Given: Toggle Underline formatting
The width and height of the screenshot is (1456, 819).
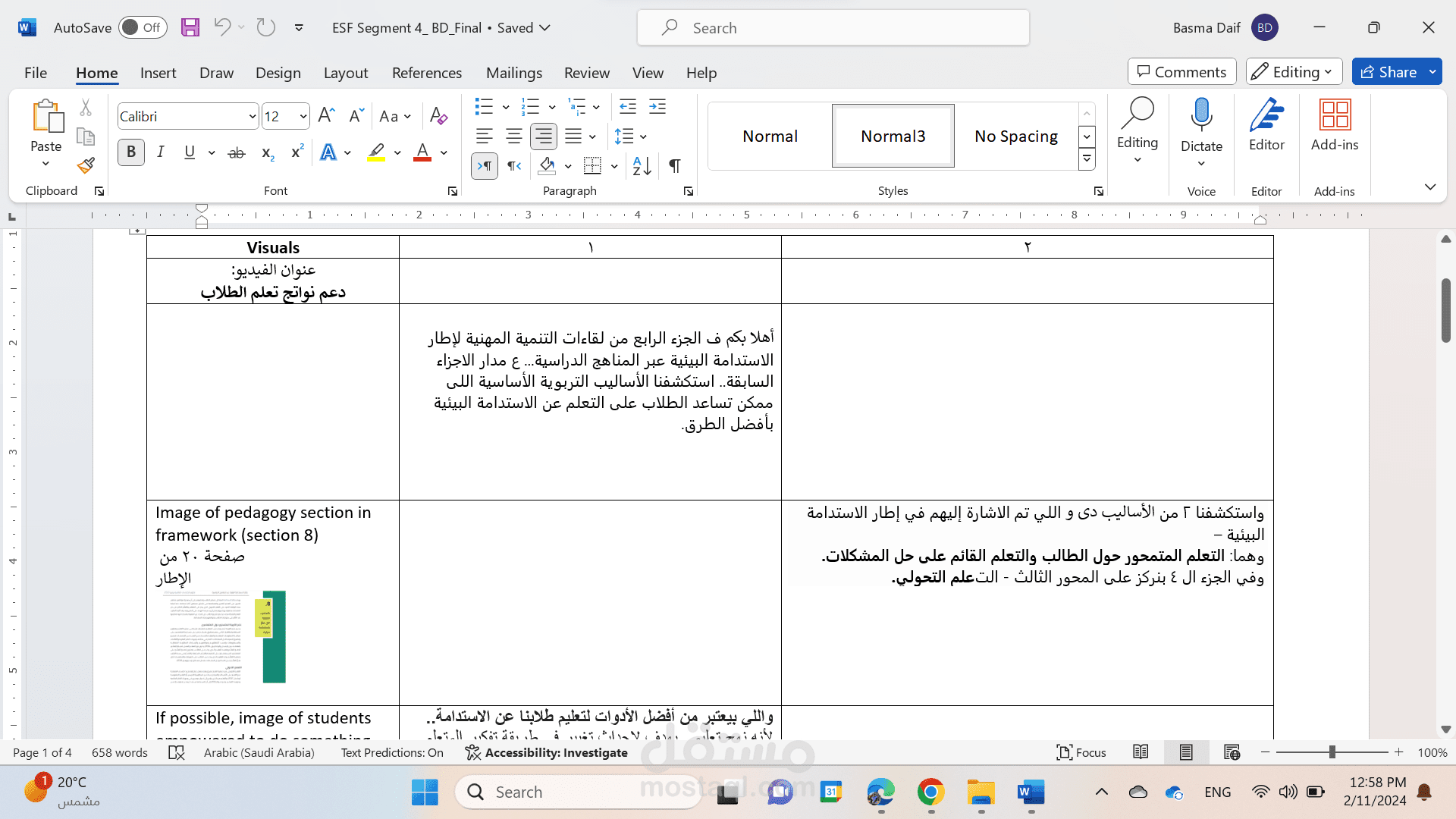Looking at the screenshot, I should (x=190, y=152).
